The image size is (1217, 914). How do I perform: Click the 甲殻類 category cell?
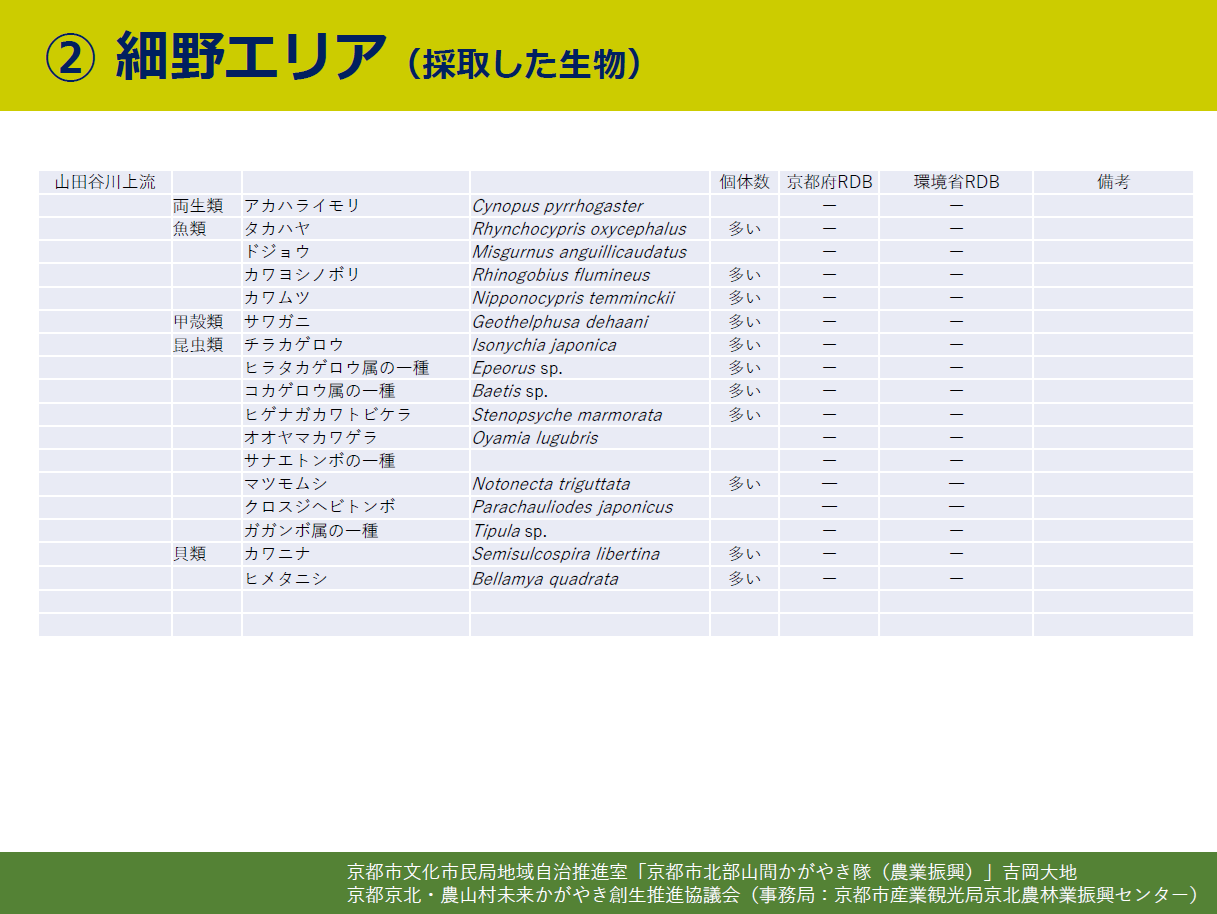tap(197, 322)
